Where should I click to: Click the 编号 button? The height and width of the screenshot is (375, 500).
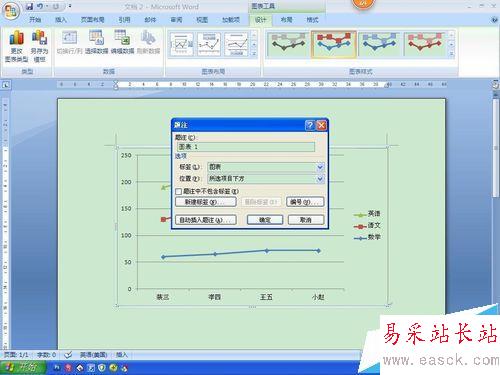[305, 202]
